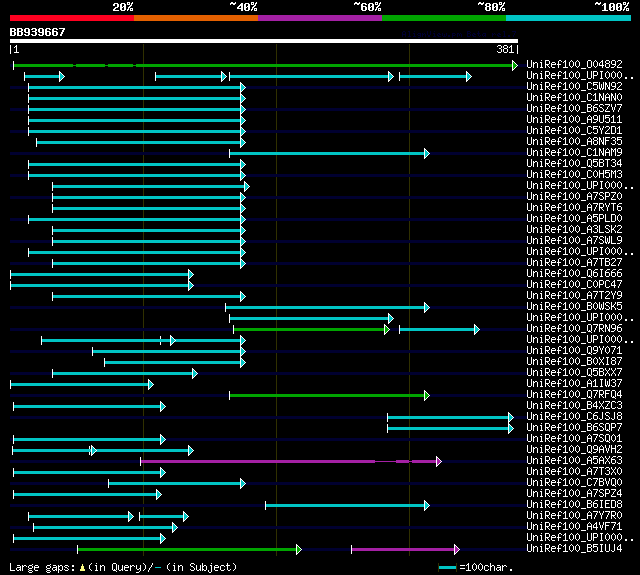Click the green ~80% identity color segment

coord(444,18)
